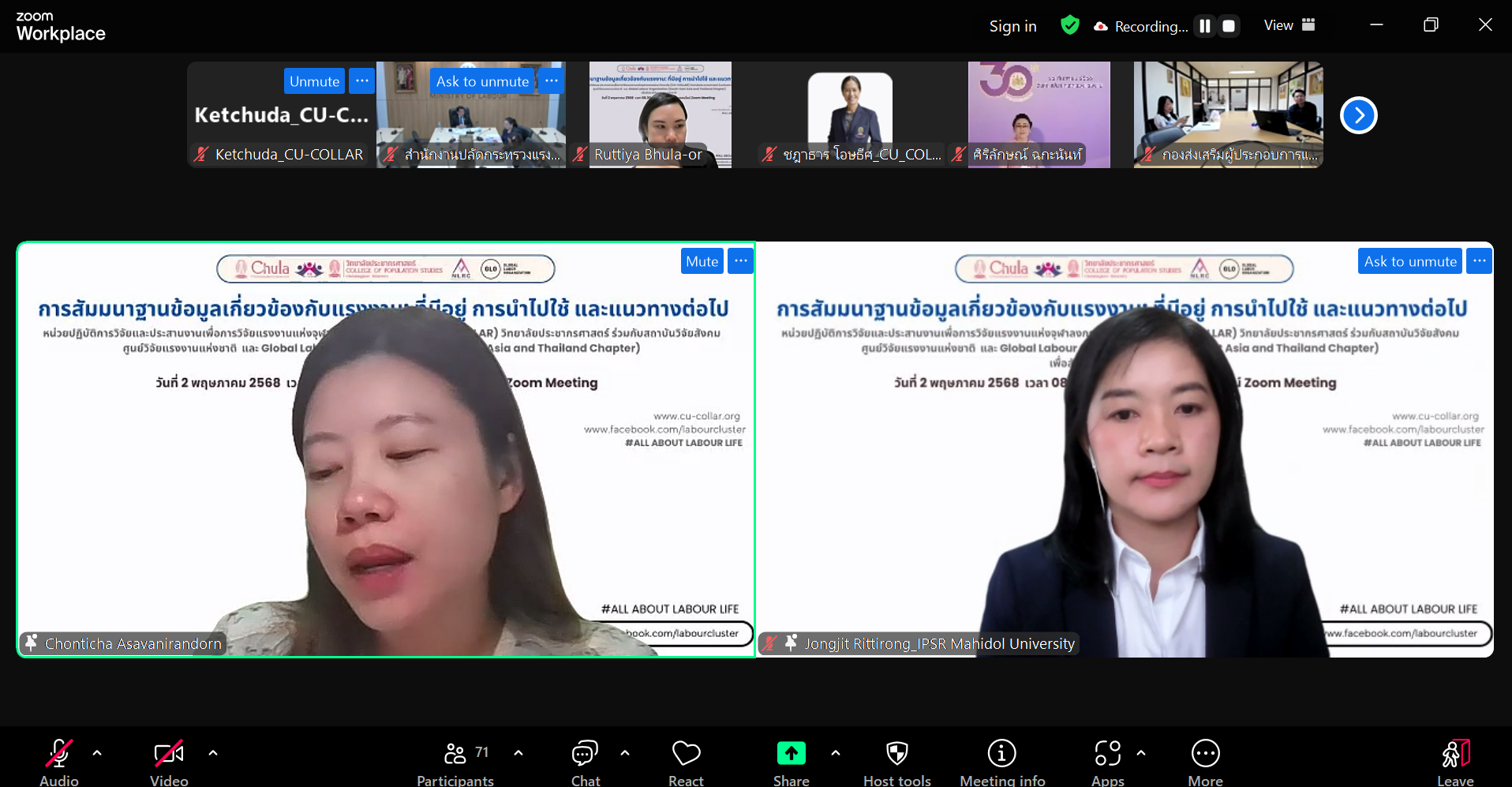1512x787 pixels.
Task: Click Sign in link
Action: pos(1012,26)
